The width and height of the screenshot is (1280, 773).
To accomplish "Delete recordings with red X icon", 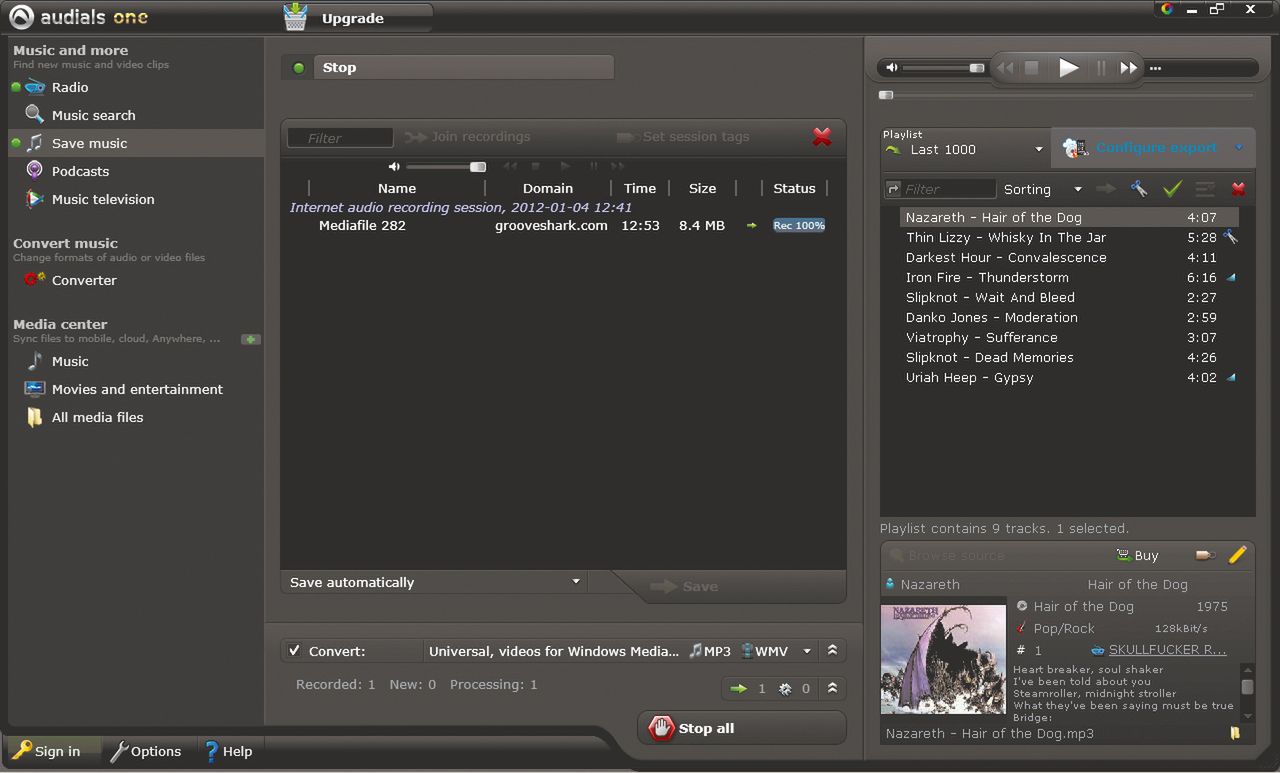I will point(822,137).
